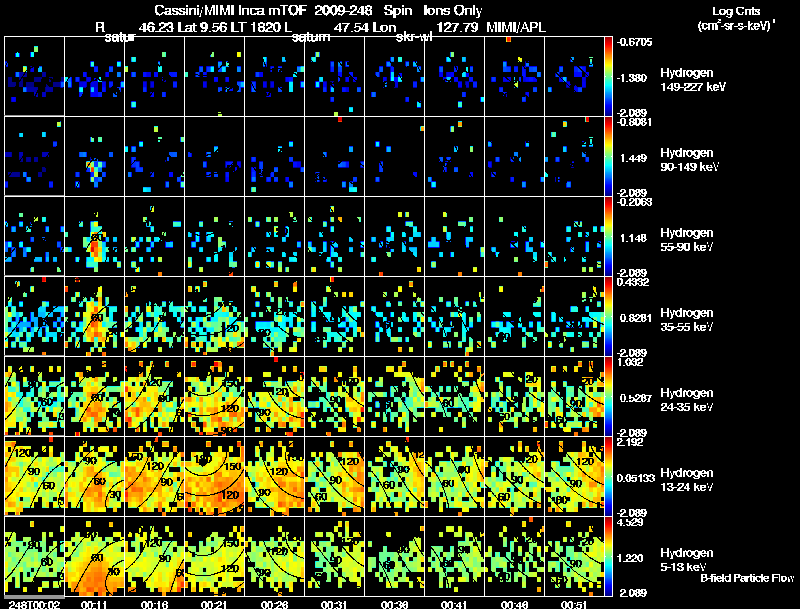Open the 90-149 keV panel at 00:41

(454, 156)
